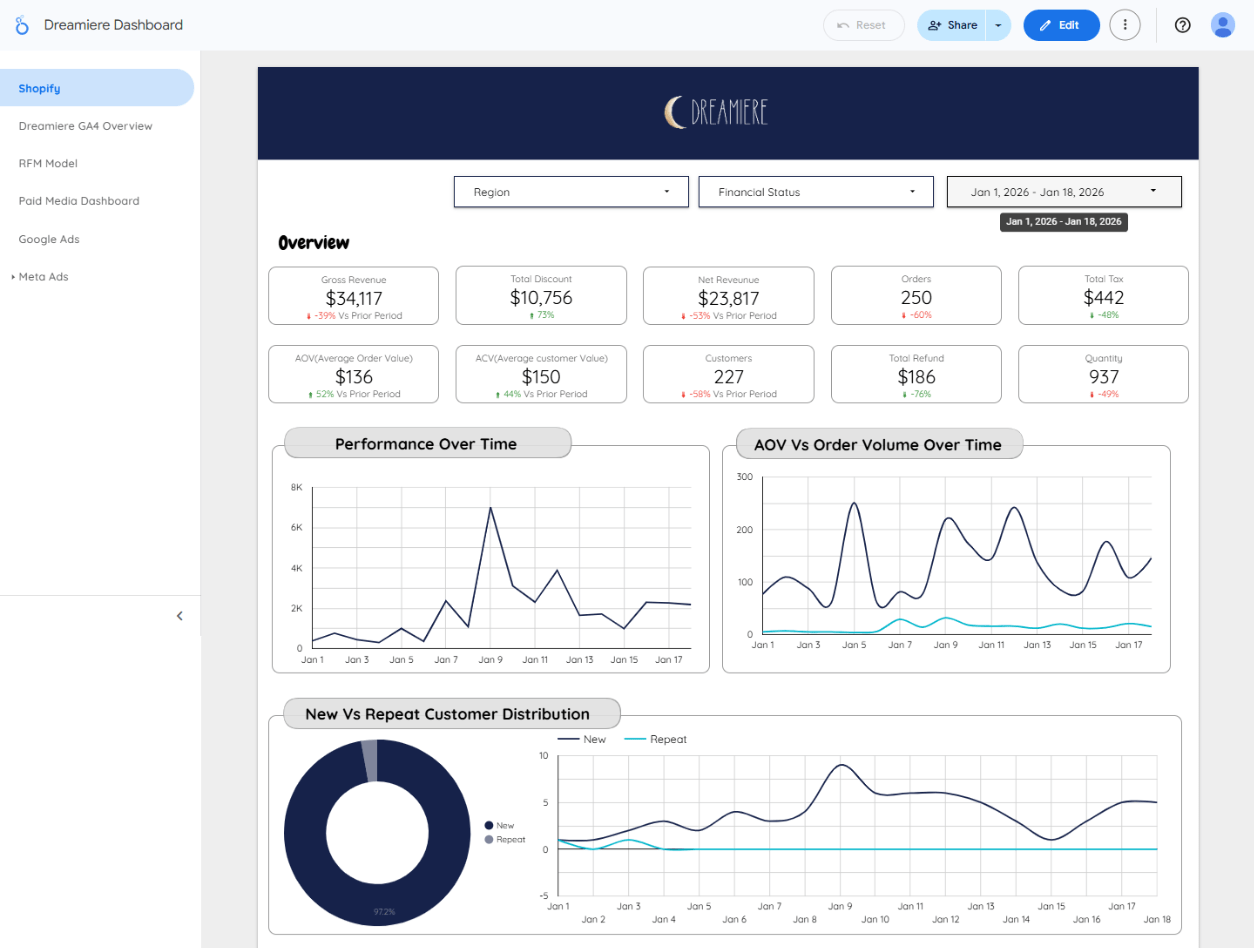Click the Customers 227 scorecard

coord(728,374)
